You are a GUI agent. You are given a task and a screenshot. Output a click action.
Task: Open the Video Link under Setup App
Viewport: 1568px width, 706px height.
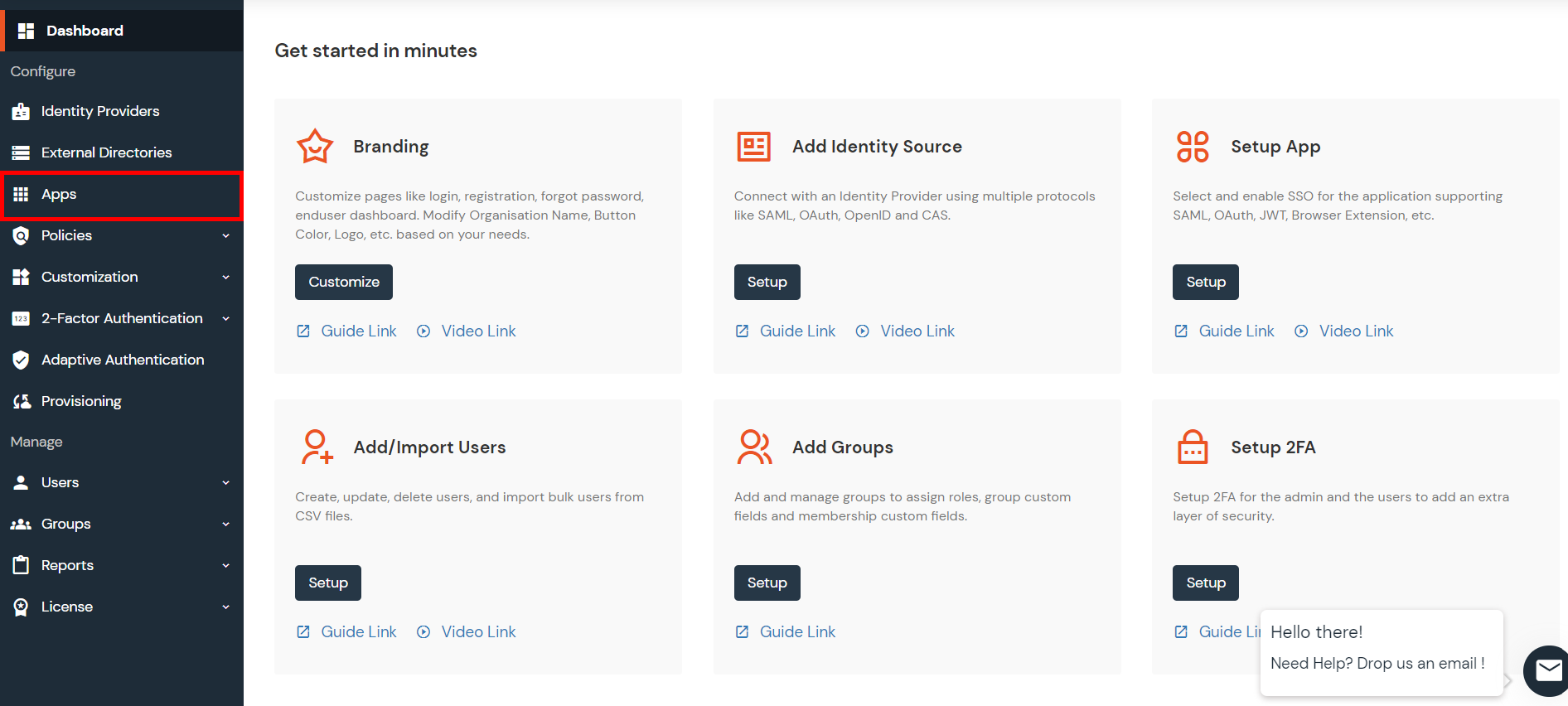point(1355,331)
